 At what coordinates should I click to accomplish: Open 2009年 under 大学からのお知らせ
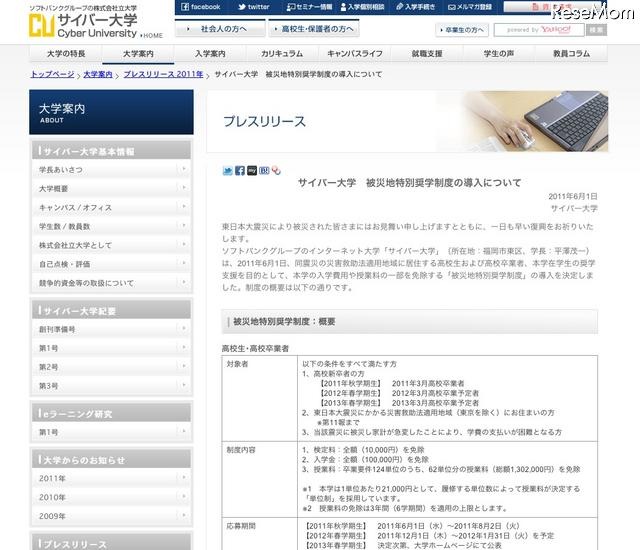(111, 516)
